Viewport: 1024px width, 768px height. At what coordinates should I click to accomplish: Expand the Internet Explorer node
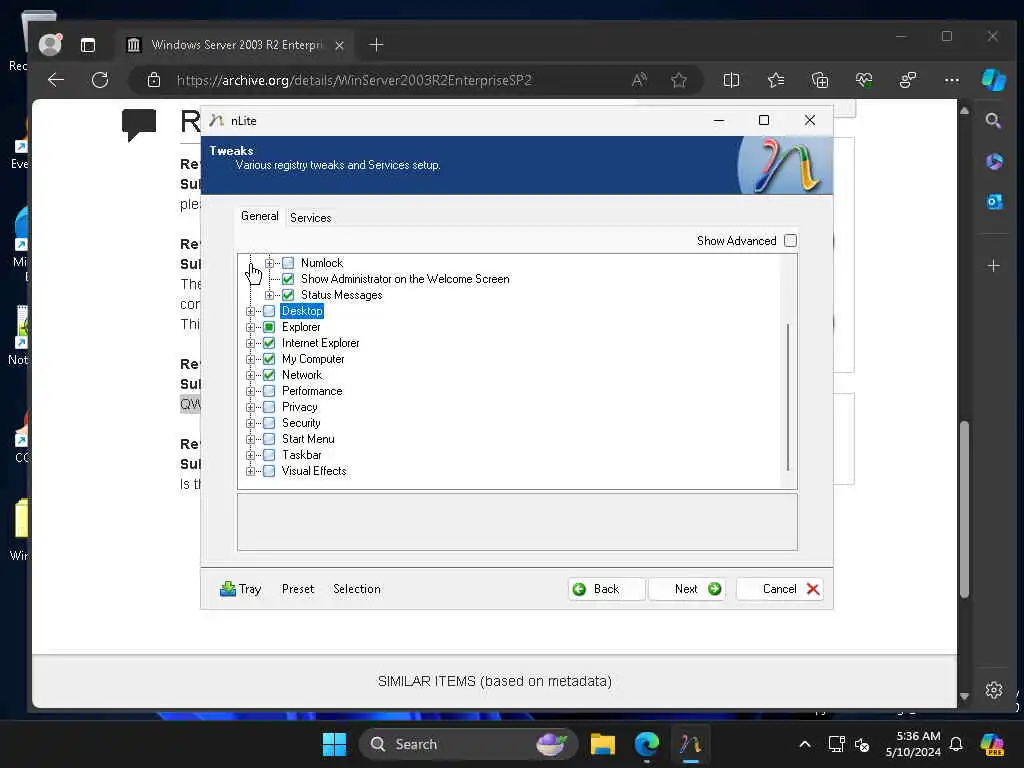(x=250, y=343)
